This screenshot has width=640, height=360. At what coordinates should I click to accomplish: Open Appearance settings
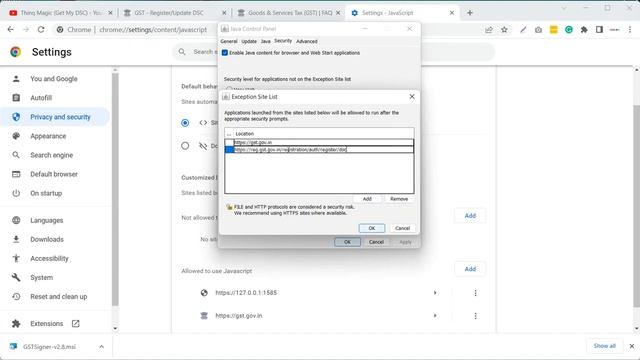[x=48, y=136]
